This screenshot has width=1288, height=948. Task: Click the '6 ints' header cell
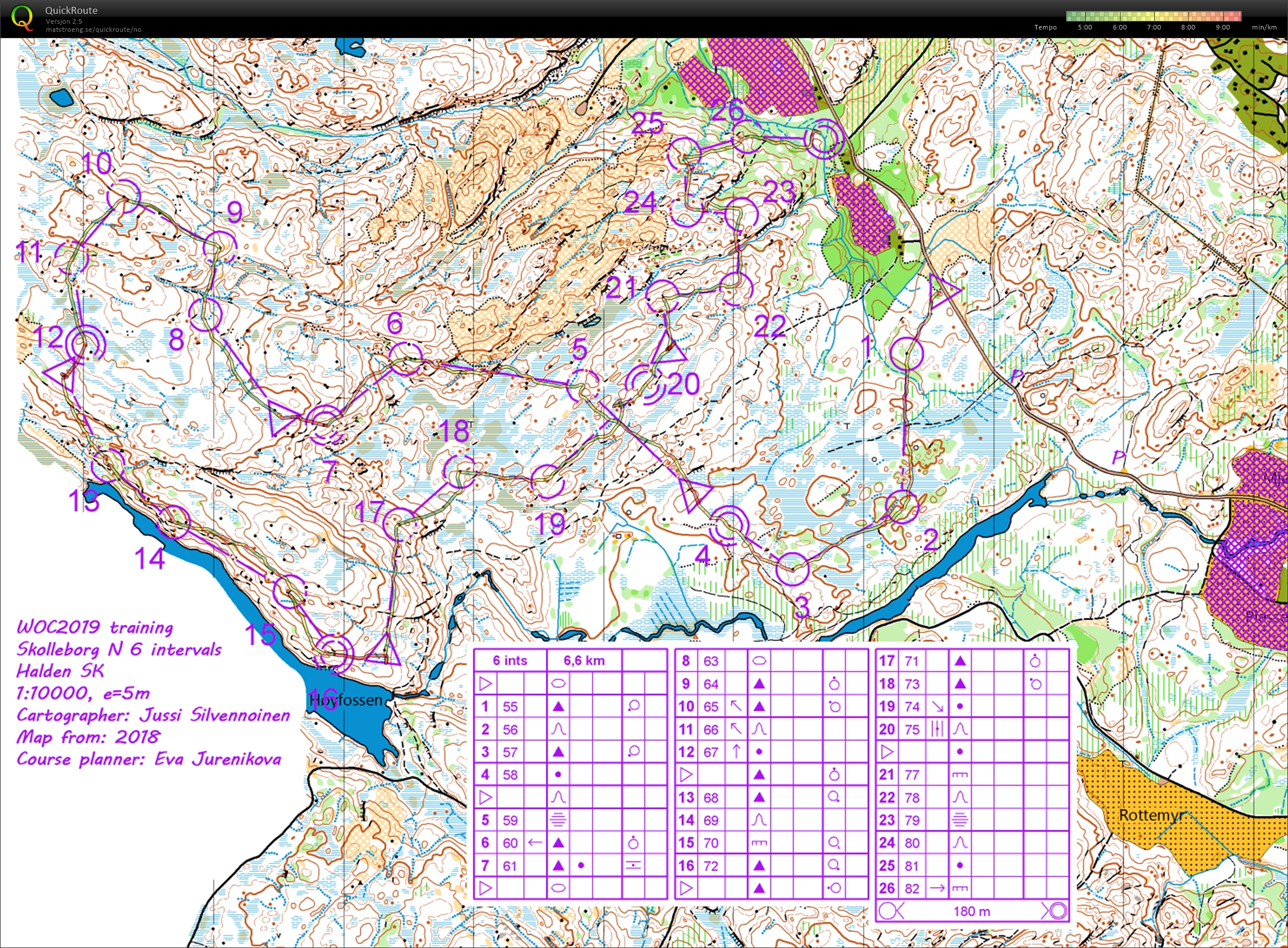510,660
